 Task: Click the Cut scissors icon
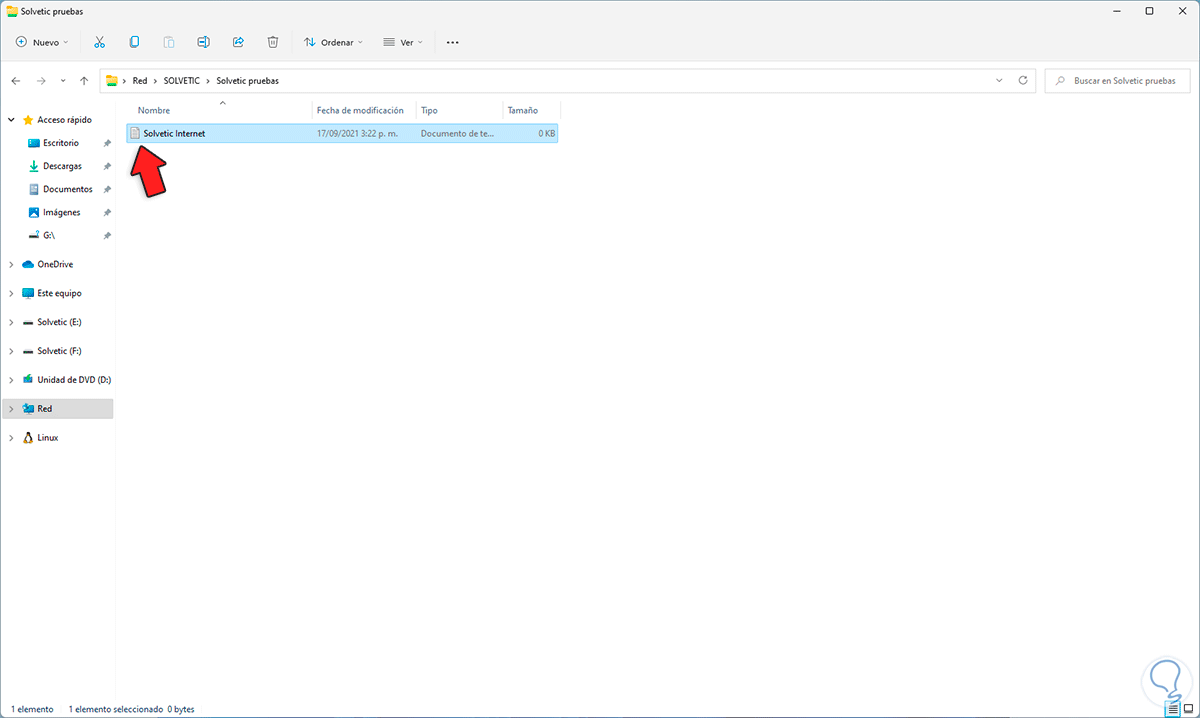[x=99, y=42]
